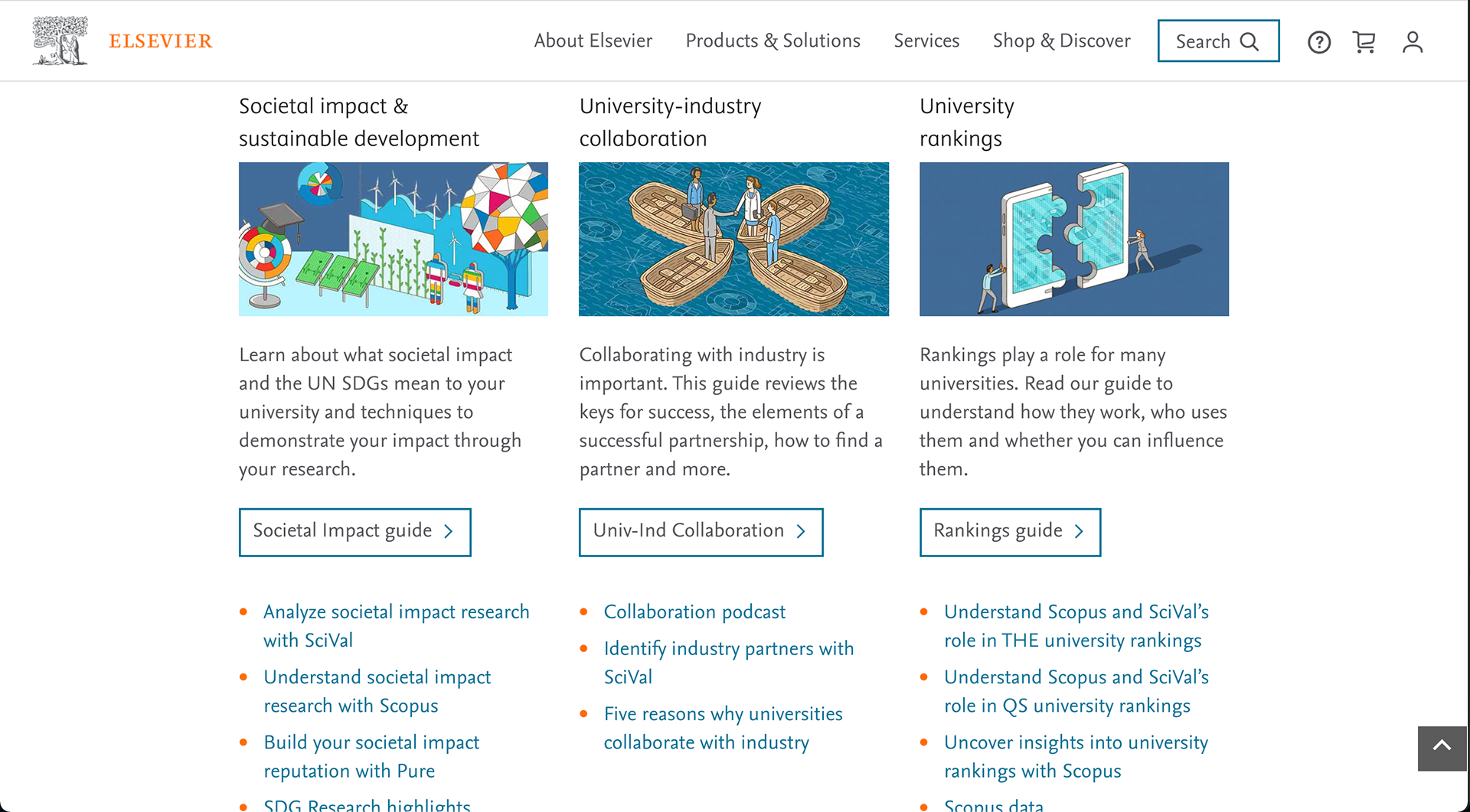This screenshot has width=1470, height=812.
Task: Open the Collaboration podcast link
Action: [x=694, y=612]
